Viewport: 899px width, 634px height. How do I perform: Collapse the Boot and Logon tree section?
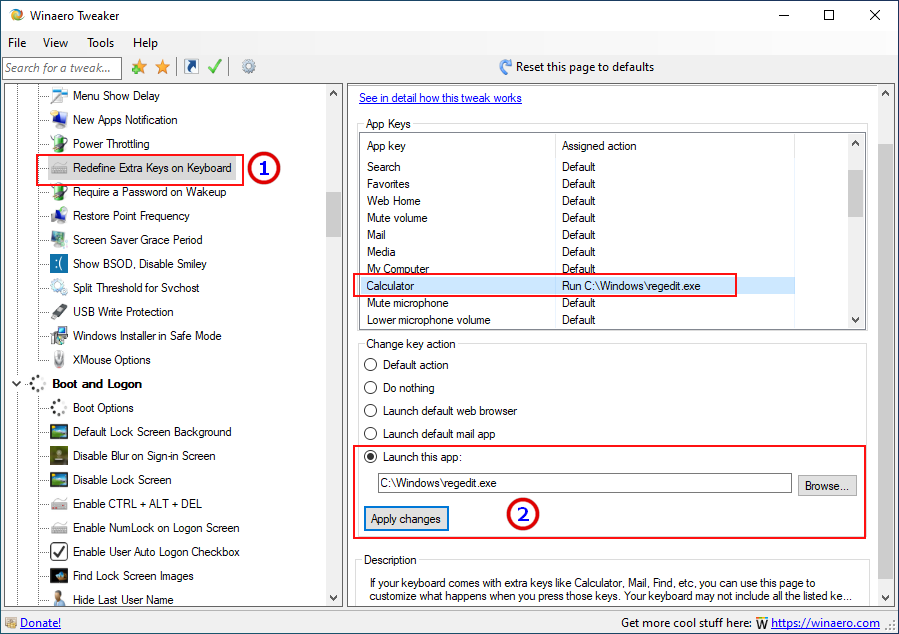coord(17,384)
